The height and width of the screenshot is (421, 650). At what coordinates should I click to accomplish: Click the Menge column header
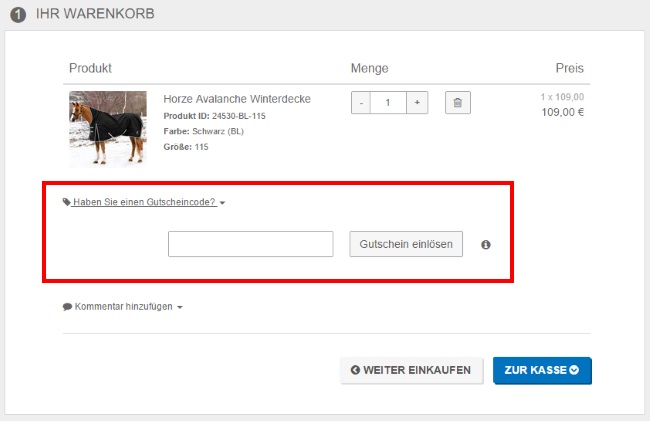click(369, 68)
